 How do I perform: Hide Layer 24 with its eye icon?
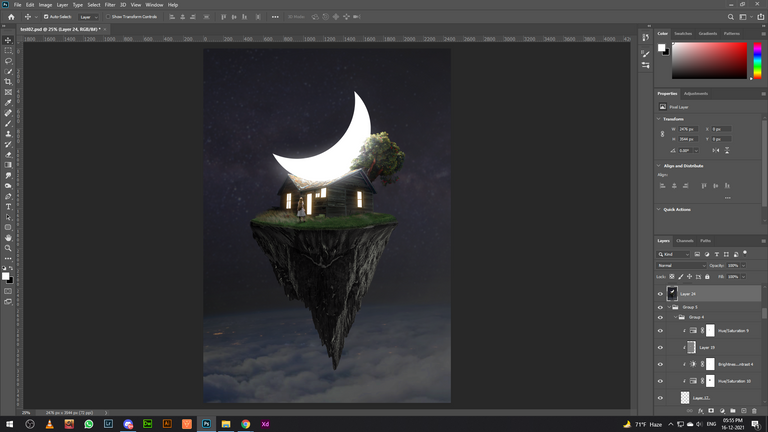[x=660, y=294]
